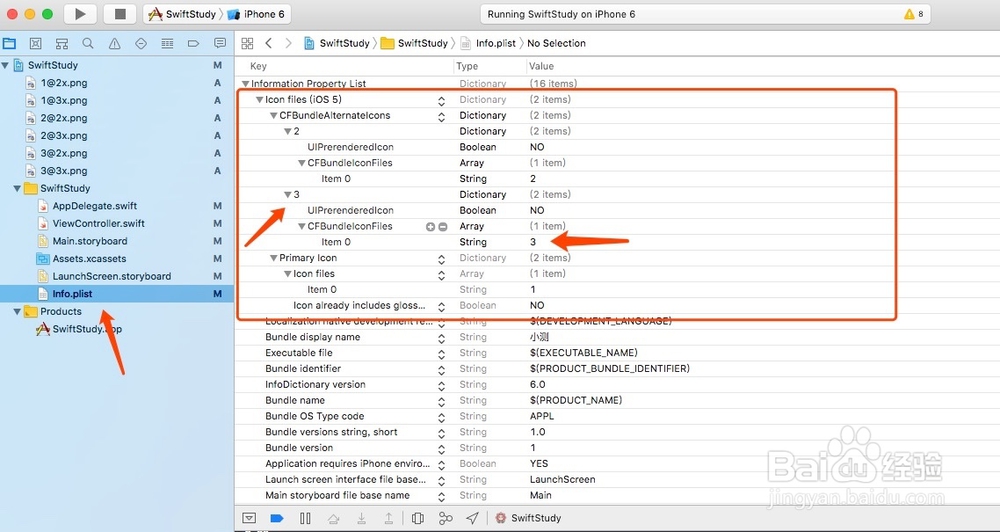Screen dimensions: 1000x532
Task: Click Info.plist in jump bar
Action: (489, 43)
